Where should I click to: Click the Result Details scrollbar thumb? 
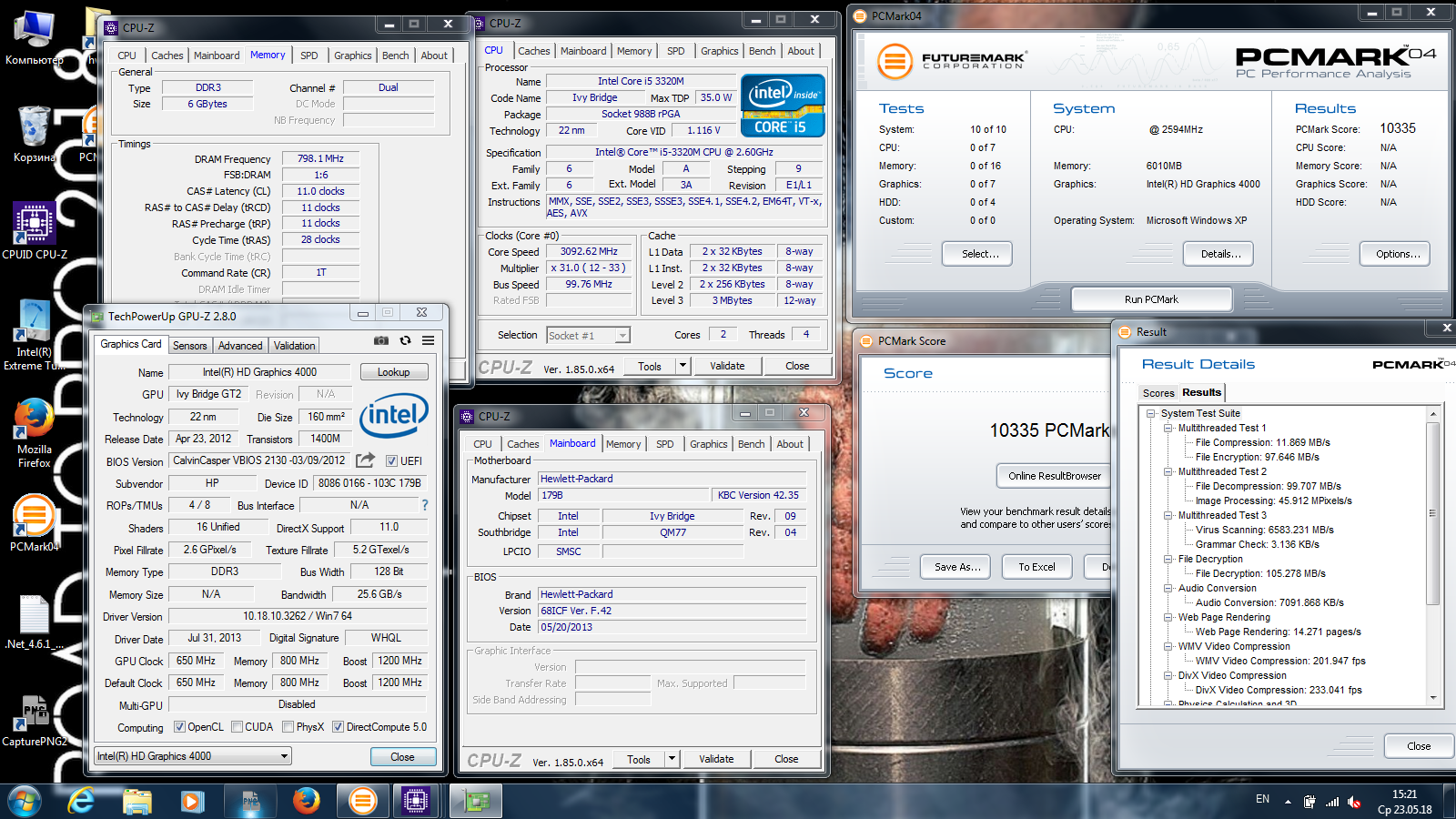coord(1433,513)
